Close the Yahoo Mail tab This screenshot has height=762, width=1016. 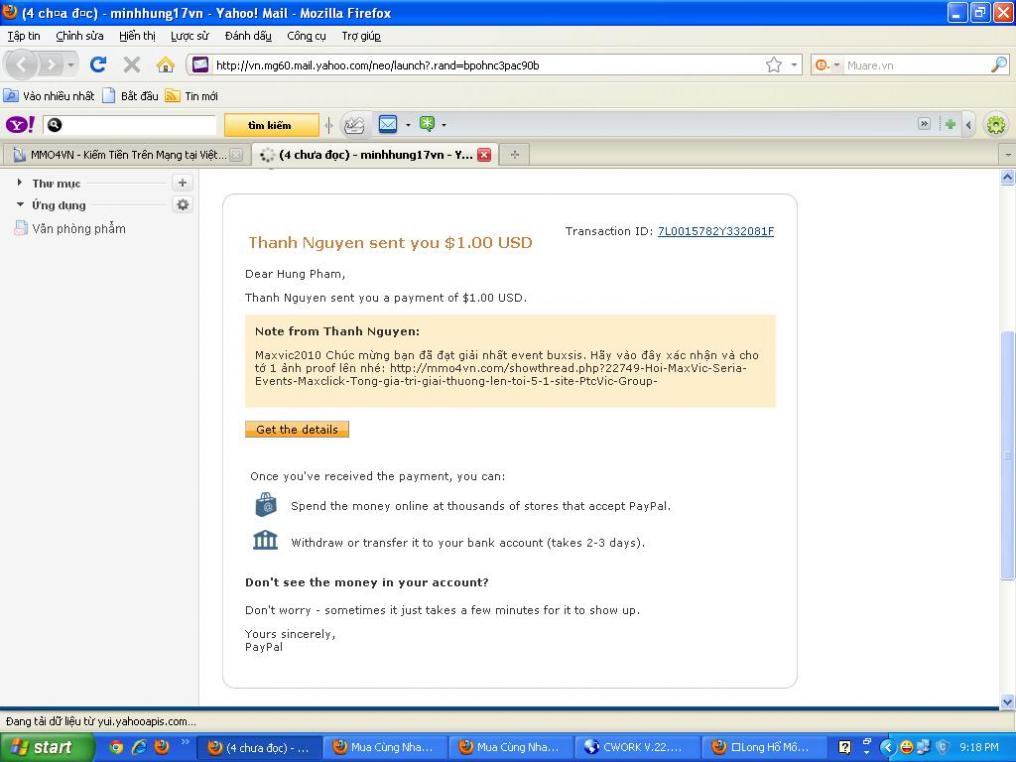pos(484,155)
